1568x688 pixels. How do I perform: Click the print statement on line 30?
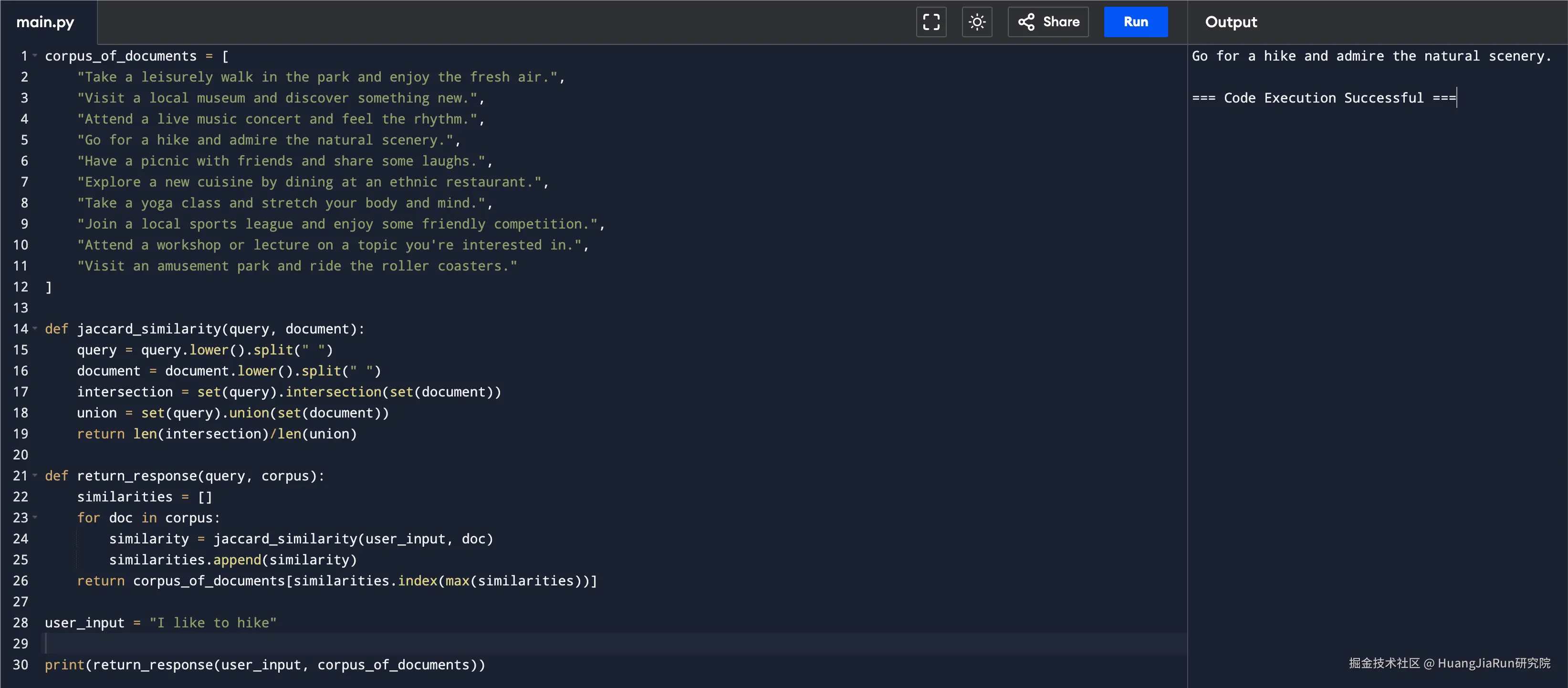[64, 665]
